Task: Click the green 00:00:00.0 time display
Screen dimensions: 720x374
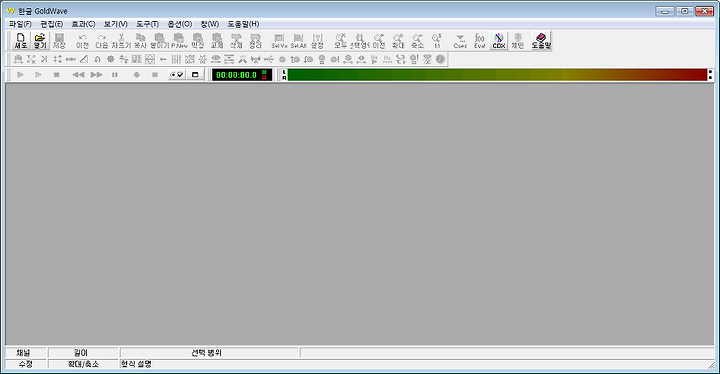Action: pyautogui.click(x=242, y=74)
